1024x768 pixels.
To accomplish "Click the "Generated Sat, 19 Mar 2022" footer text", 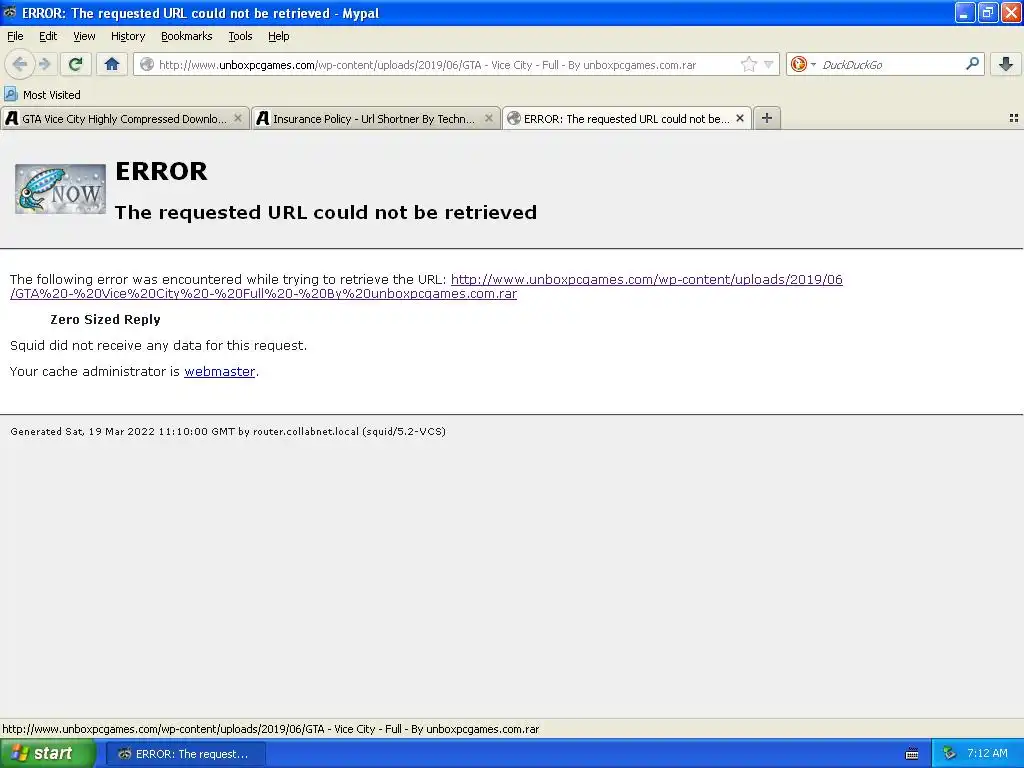I will point(228,432).
